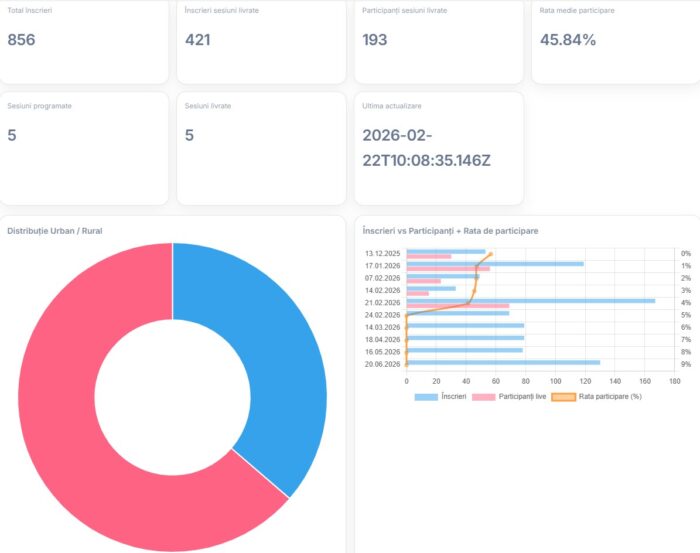Click the 18.04.2026 date label

(382, 340)
